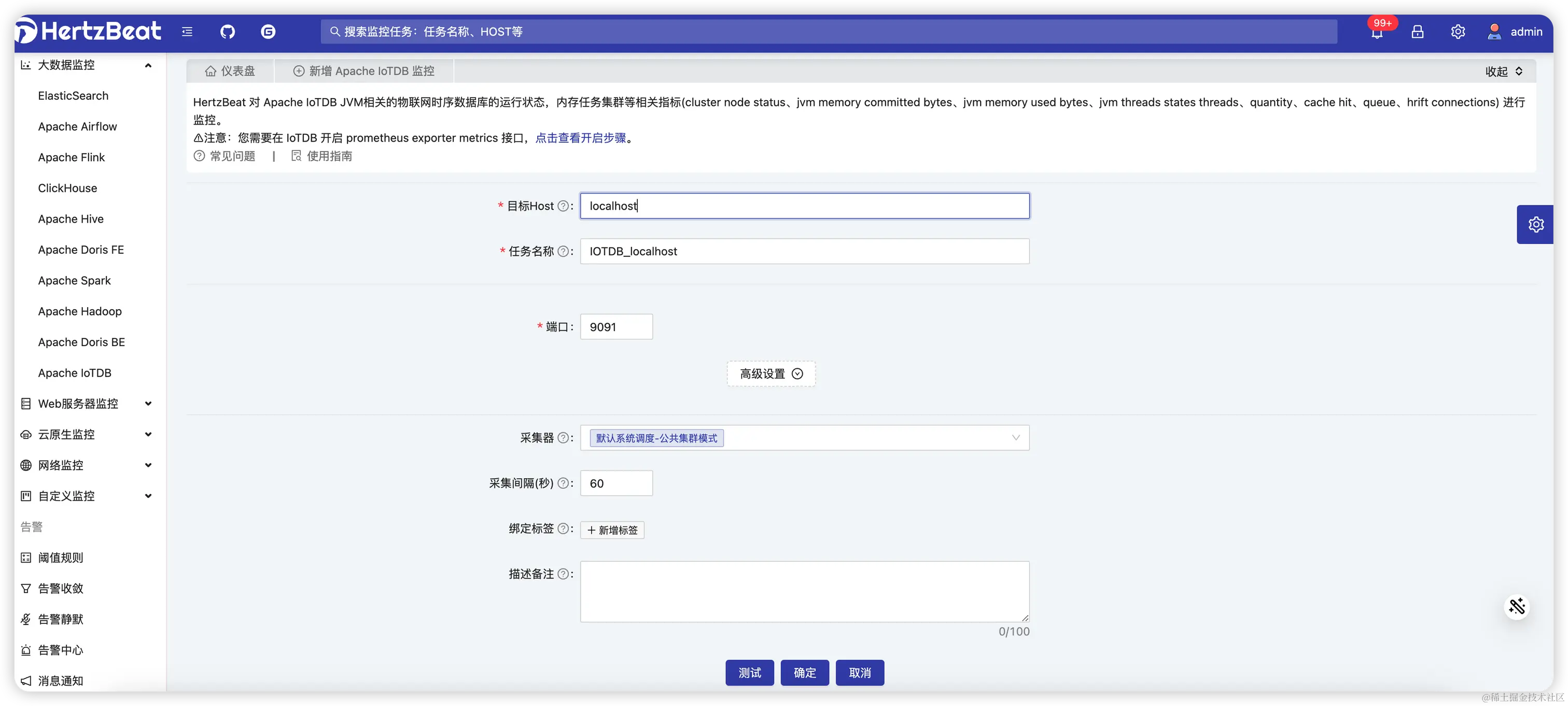Click help icon next to 采集器
Viewport: 1568px width, 706px height.
click(x=563, y=437)
